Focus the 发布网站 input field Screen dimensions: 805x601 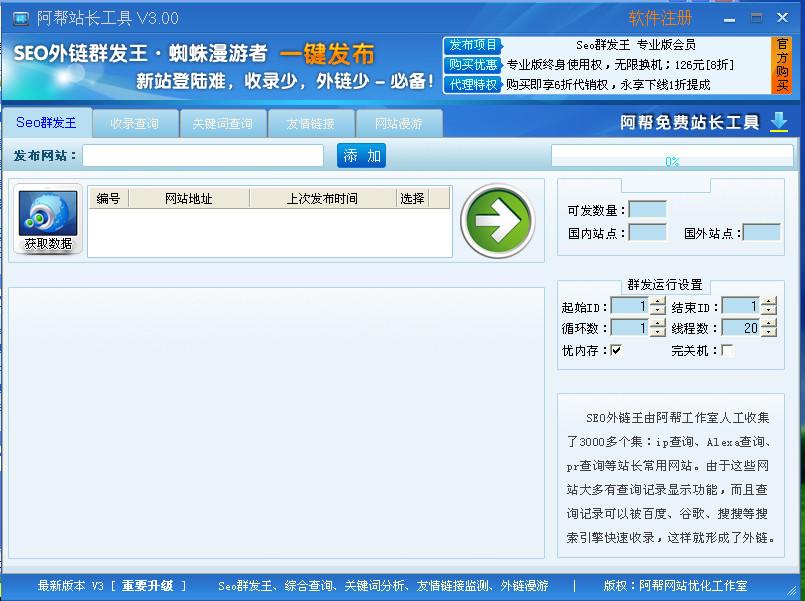203,155
